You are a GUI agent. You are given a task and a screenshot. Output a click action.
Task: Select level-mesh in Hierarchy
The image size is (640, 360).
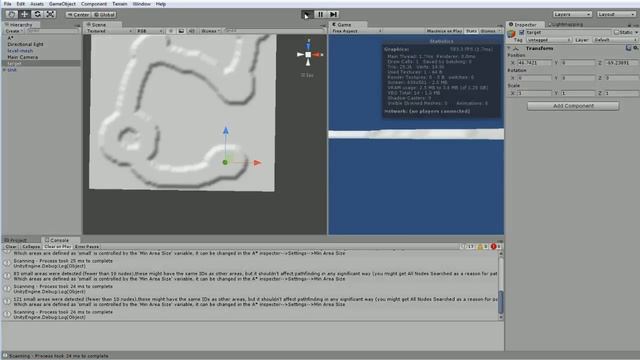(x=20, y=51)
